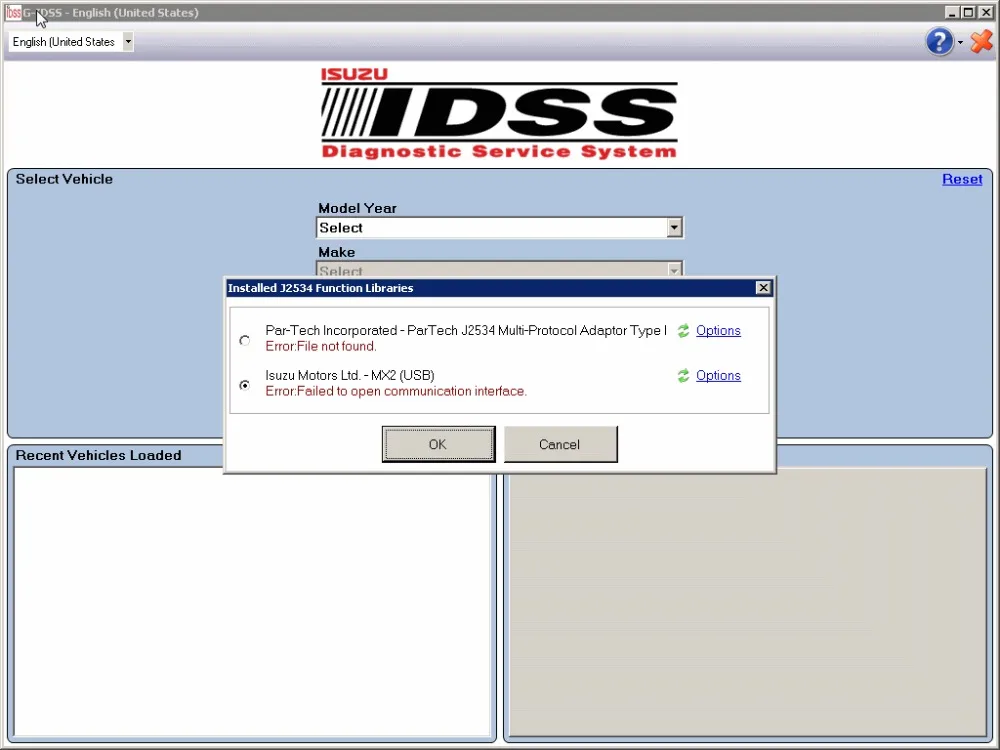This screenshot has height=750, width=1000.
Task: Close the Installed J2534 Function Libraries dialog
Action: point(763,288)
